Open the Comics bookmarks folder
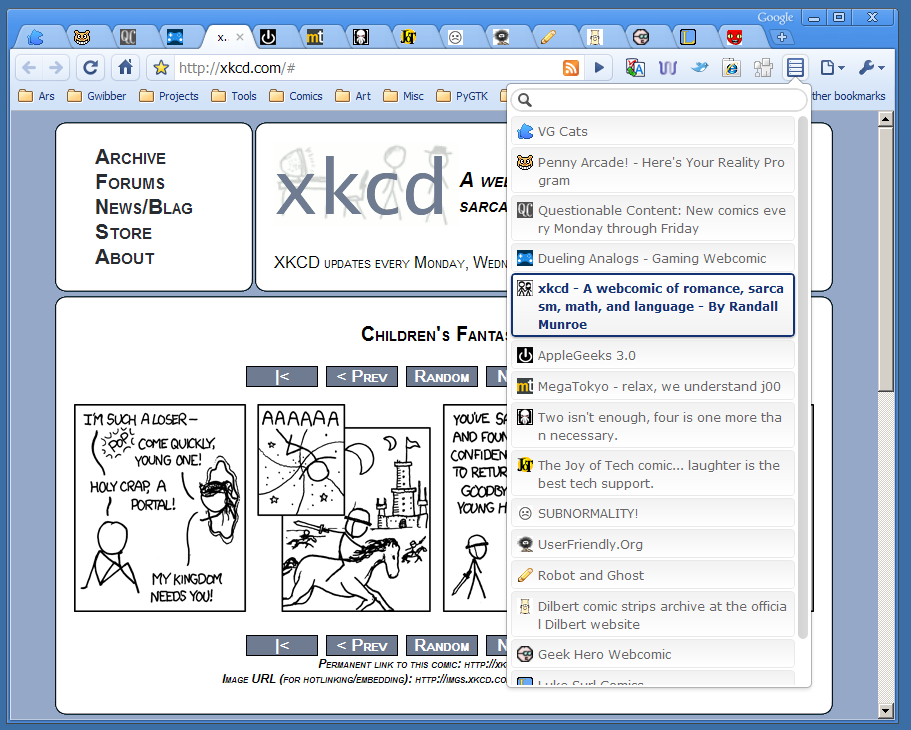This screenshot has height=730, width=911. coord(296,96)
